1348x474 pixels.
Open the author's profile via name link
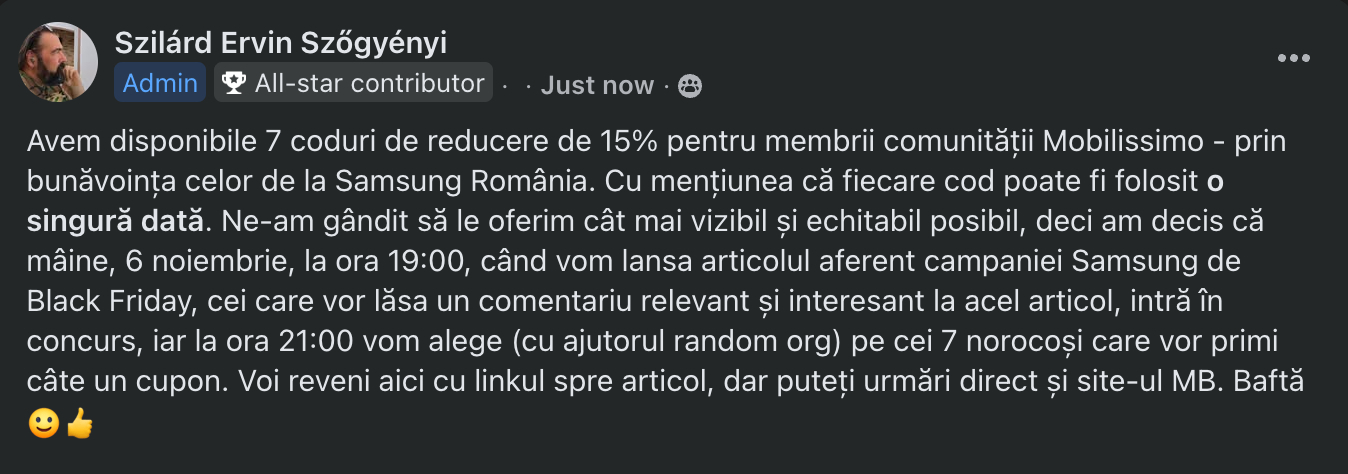coord(280,43)
